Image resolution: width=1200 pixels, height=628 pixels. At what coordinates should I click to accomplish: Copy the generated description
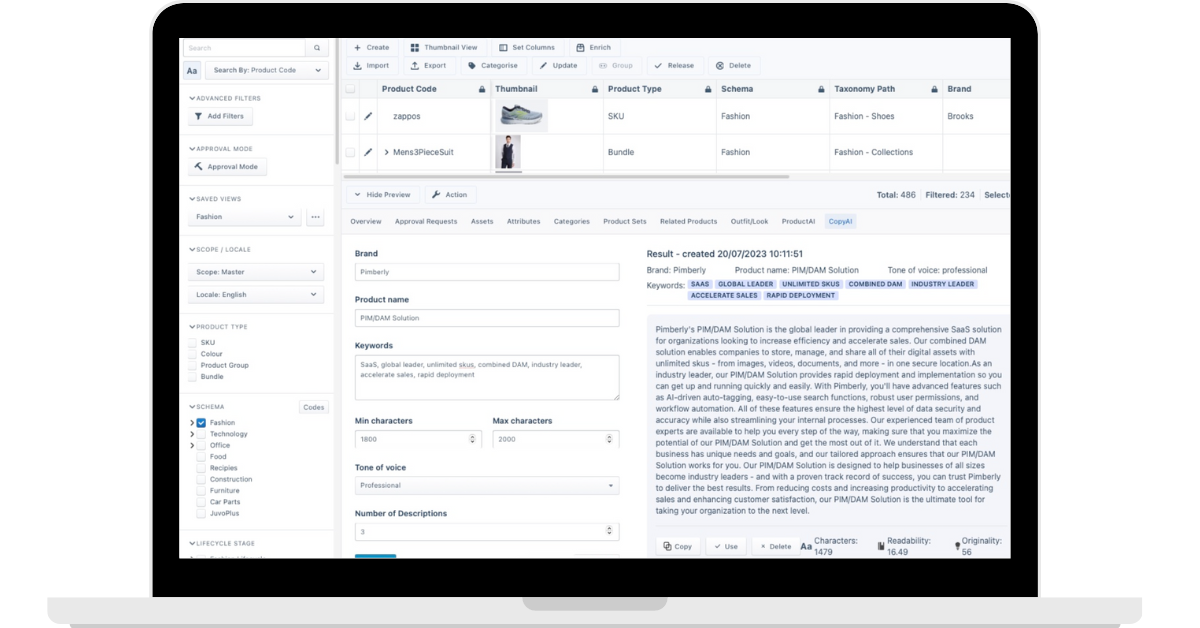pos(678,546)
